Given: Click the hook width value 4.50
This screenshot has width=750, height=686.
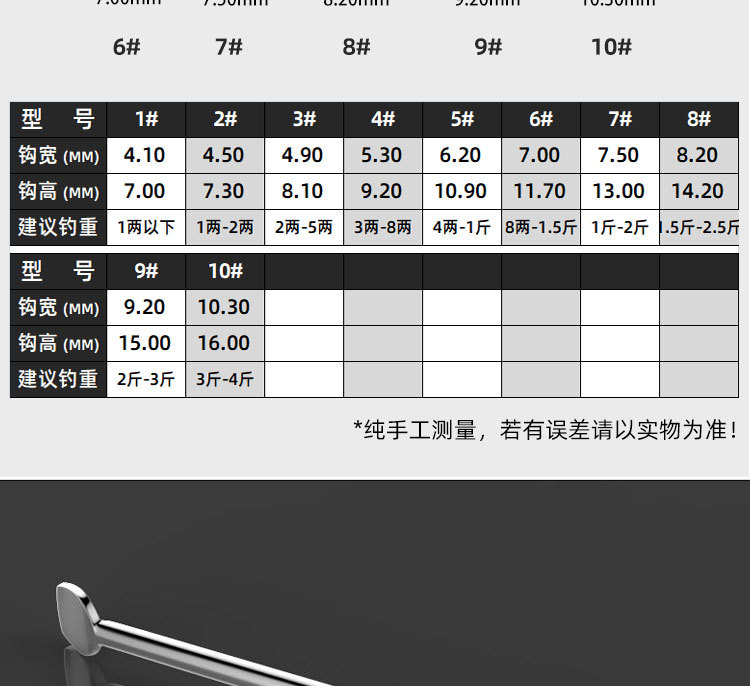Looking at the screenshot, I should (x=225, y=155).
